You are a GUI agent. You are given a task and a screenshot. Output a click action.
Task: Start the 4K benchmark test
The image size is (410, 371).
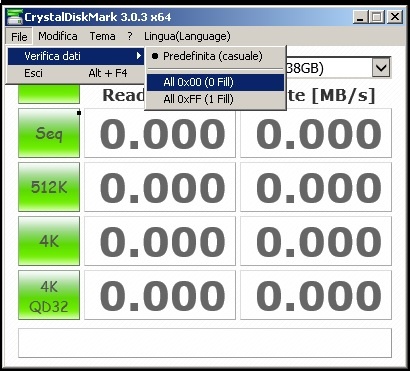click(x=49, y=241)
